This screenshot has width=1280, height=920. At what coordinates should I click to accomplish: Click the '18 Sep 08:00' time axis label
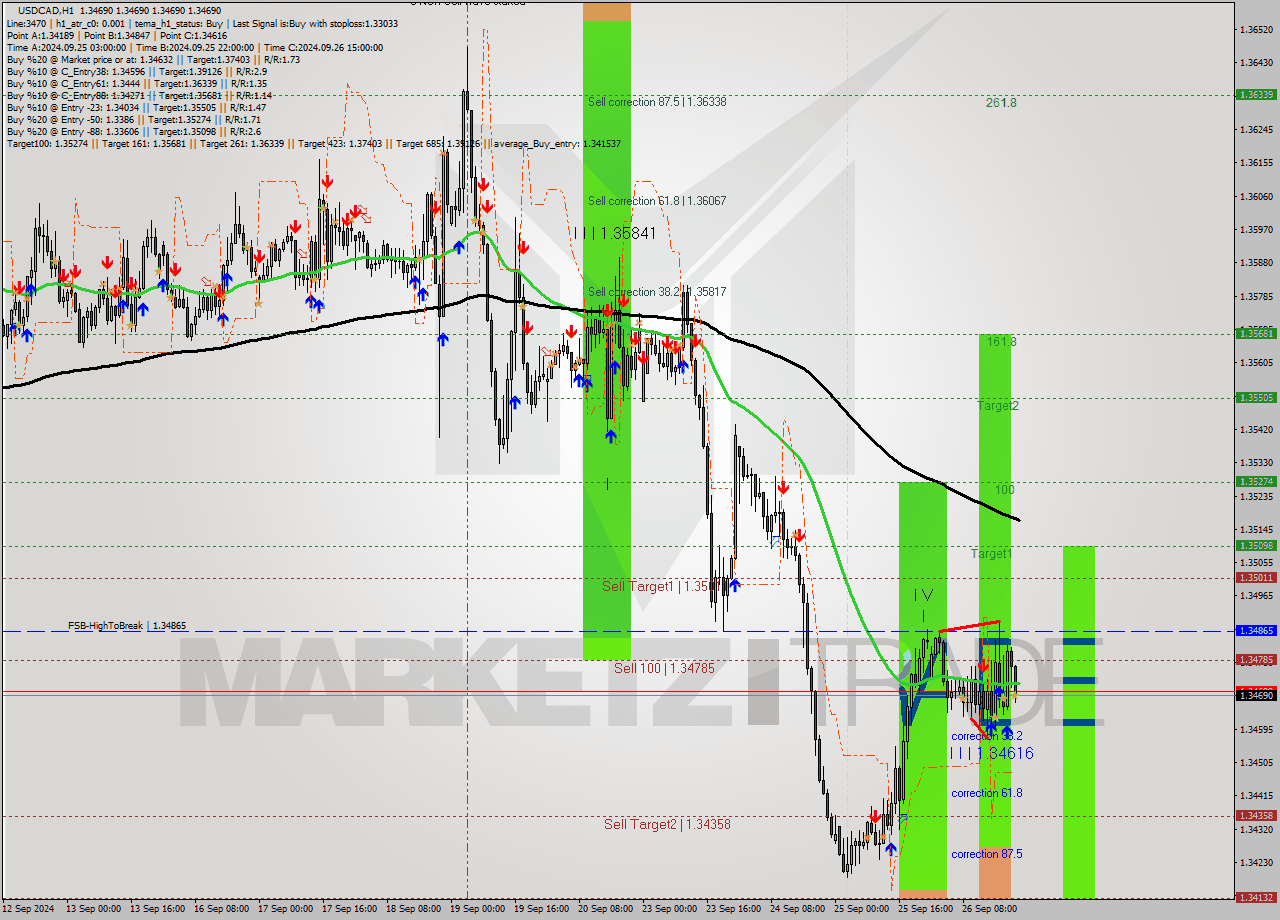[x=413, y=909]
